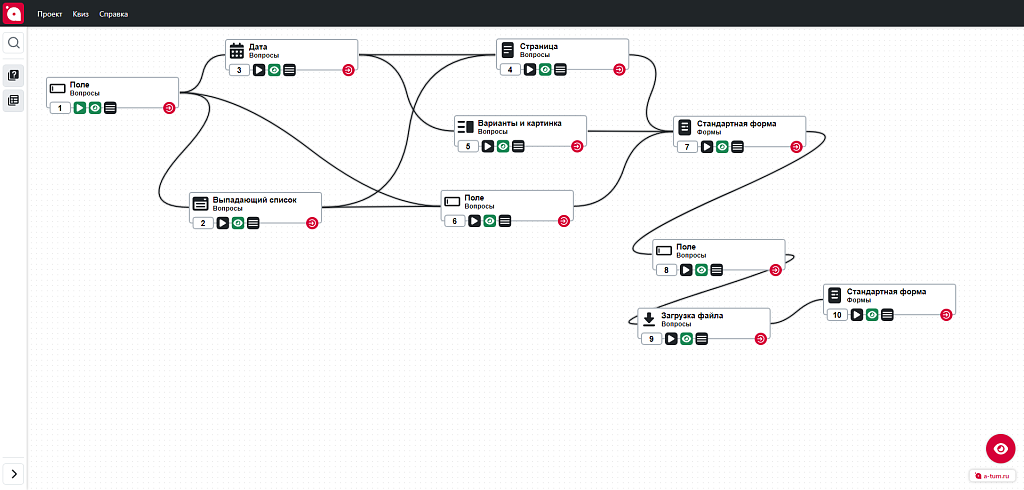
Task: Toggle the green eye on node 3
Action: pyautogui.click(x=274, y=70)
